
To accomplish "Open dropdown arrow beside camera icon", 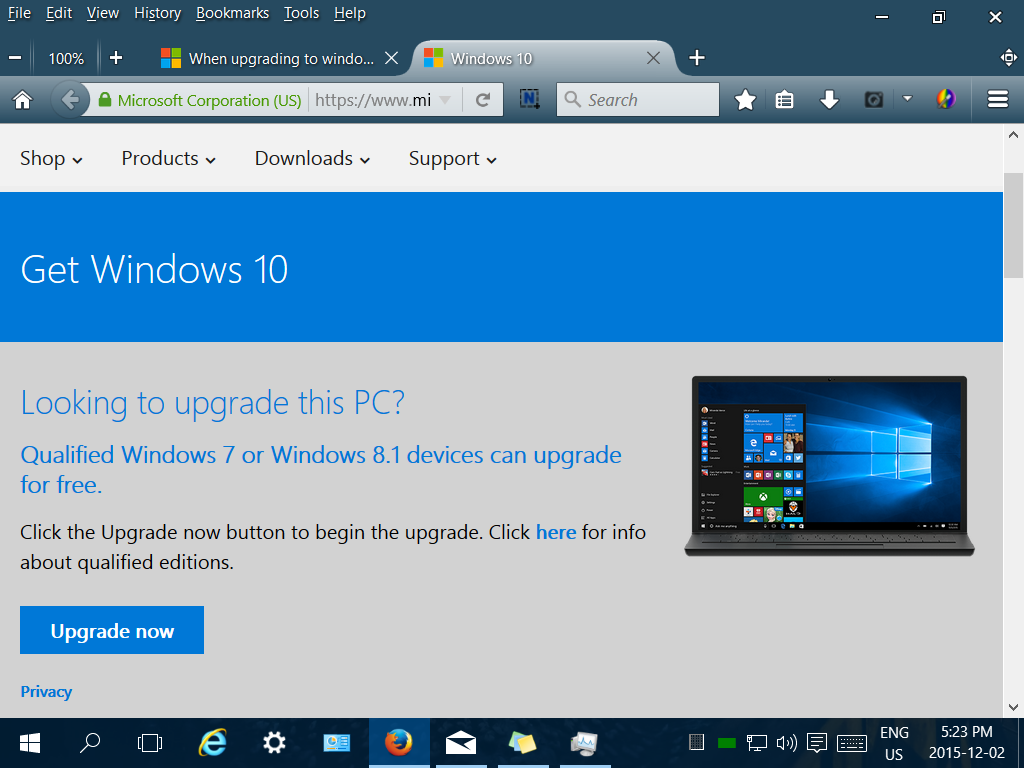I will (907, 99).
